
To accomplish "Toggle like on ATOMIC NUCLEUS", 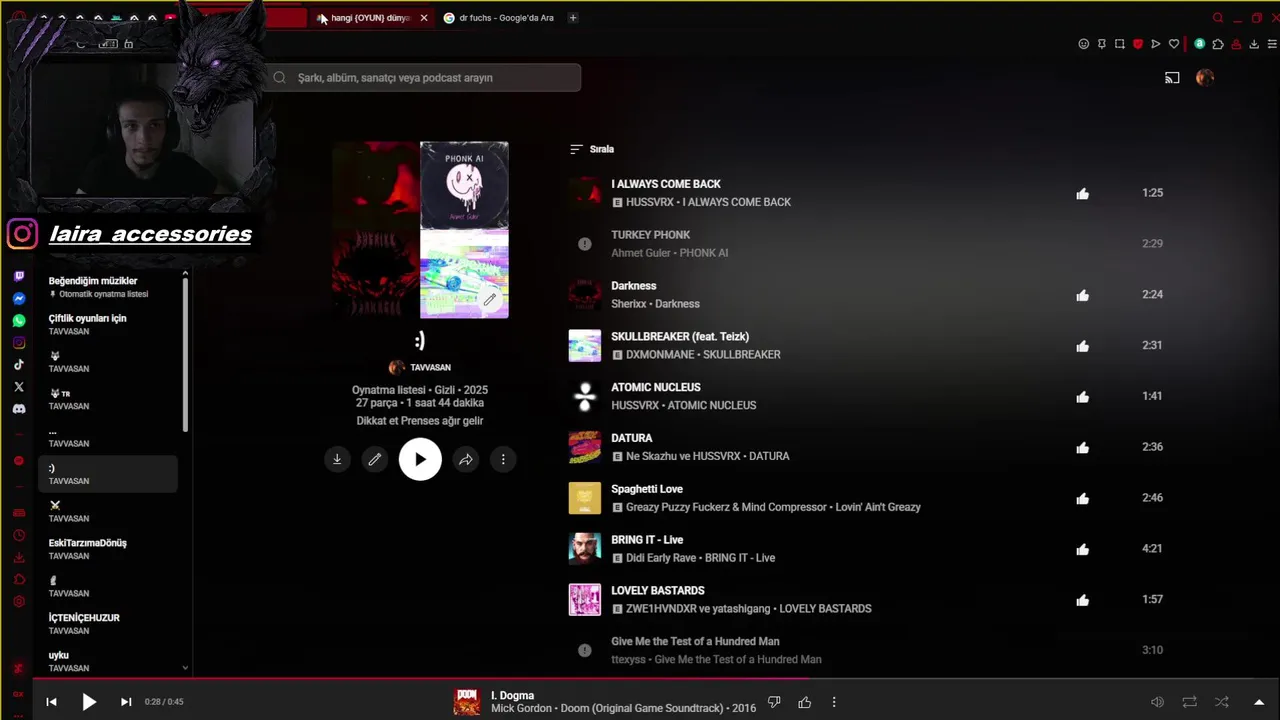I will 1082,397.
